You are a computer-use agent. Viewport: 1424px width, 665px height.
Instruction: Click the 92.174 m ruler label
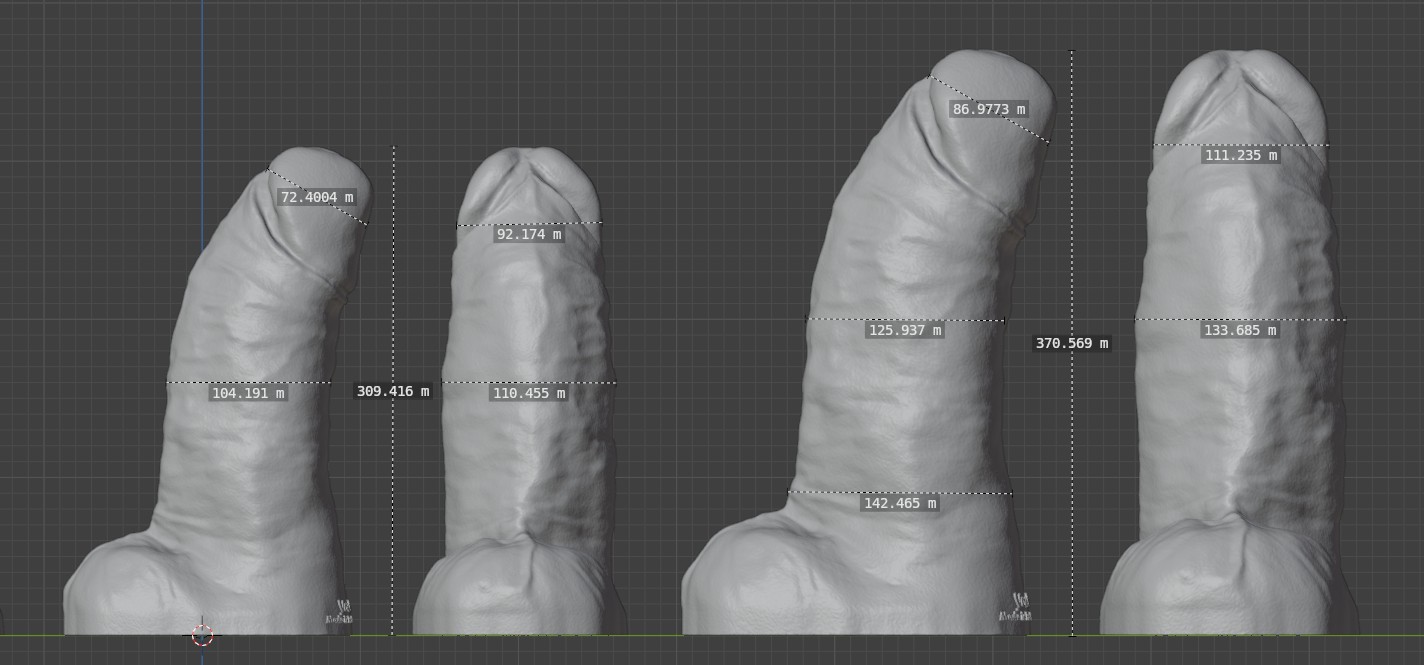point(529,235)
